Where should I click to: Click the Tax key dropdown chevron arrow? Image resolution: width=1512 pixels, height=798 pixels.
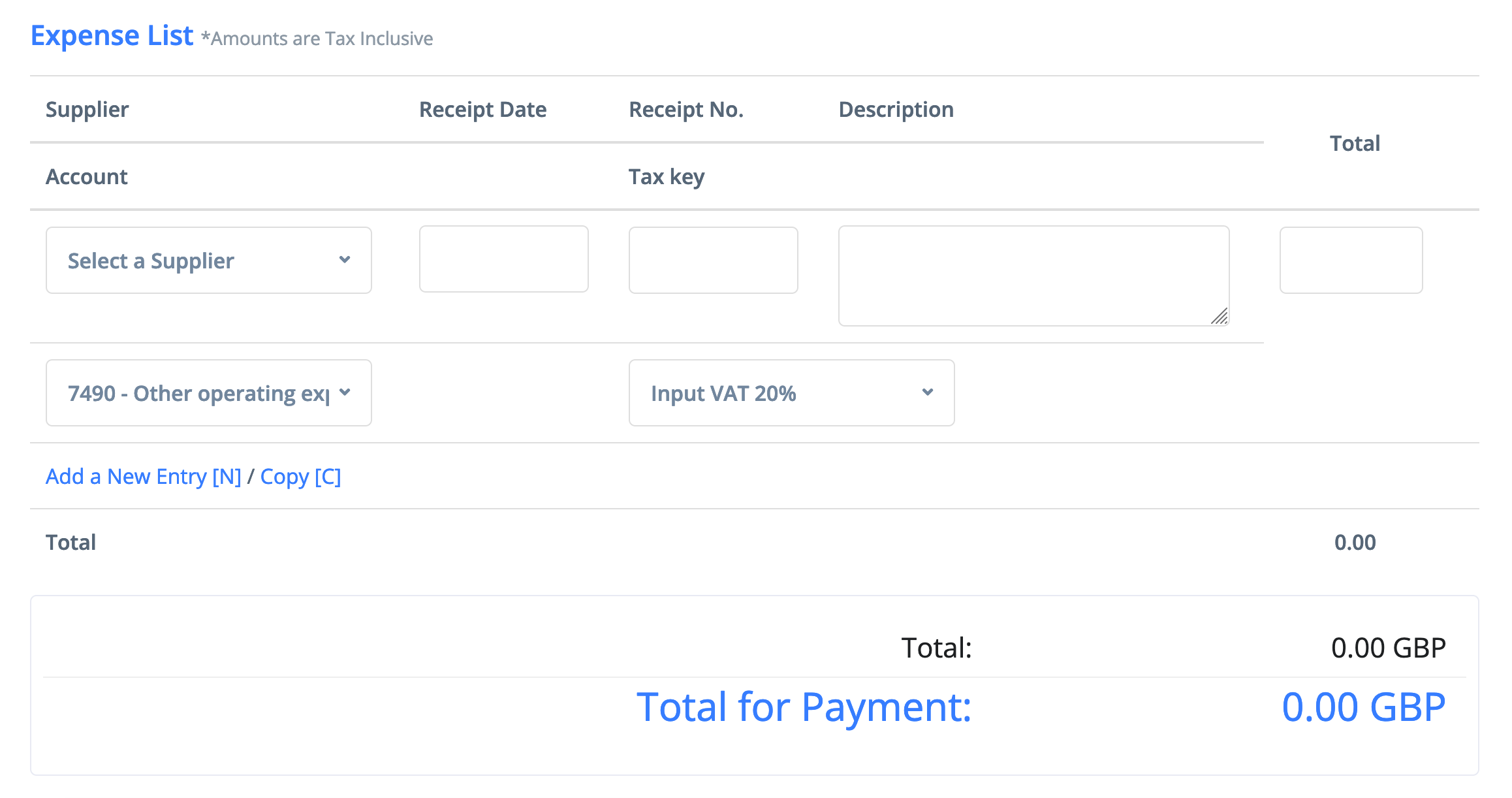[928, 392]
